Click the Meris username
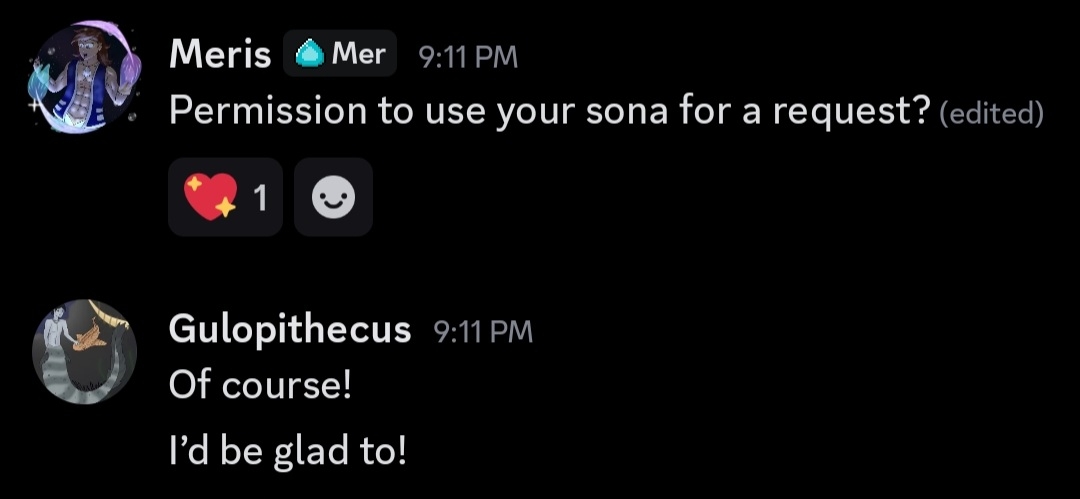 [x=220, y=55]
